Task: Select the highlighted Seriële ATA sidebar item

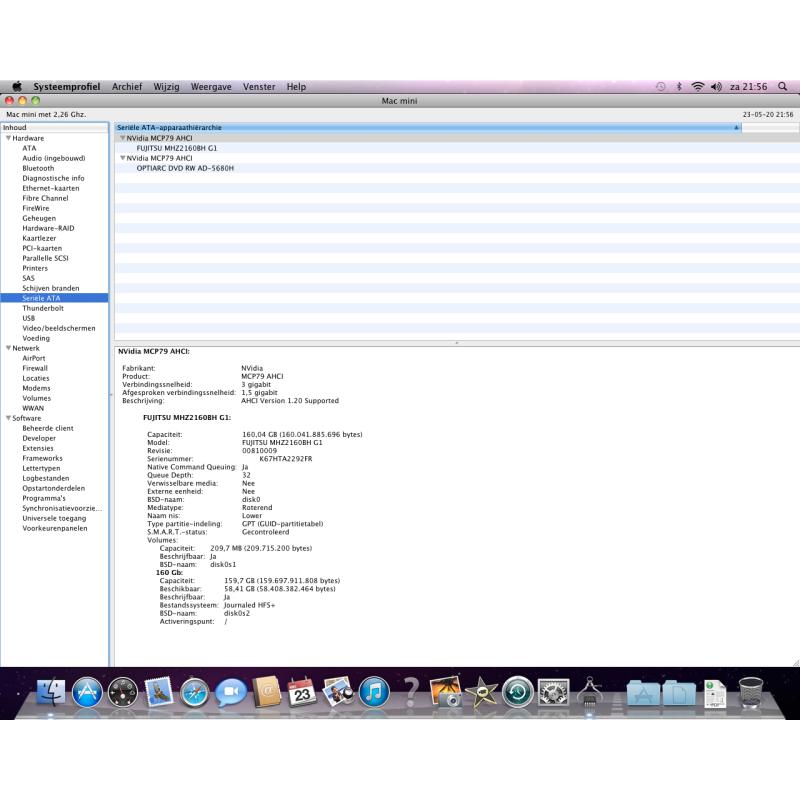Action: pyautogui.click(x=54, y=298)
